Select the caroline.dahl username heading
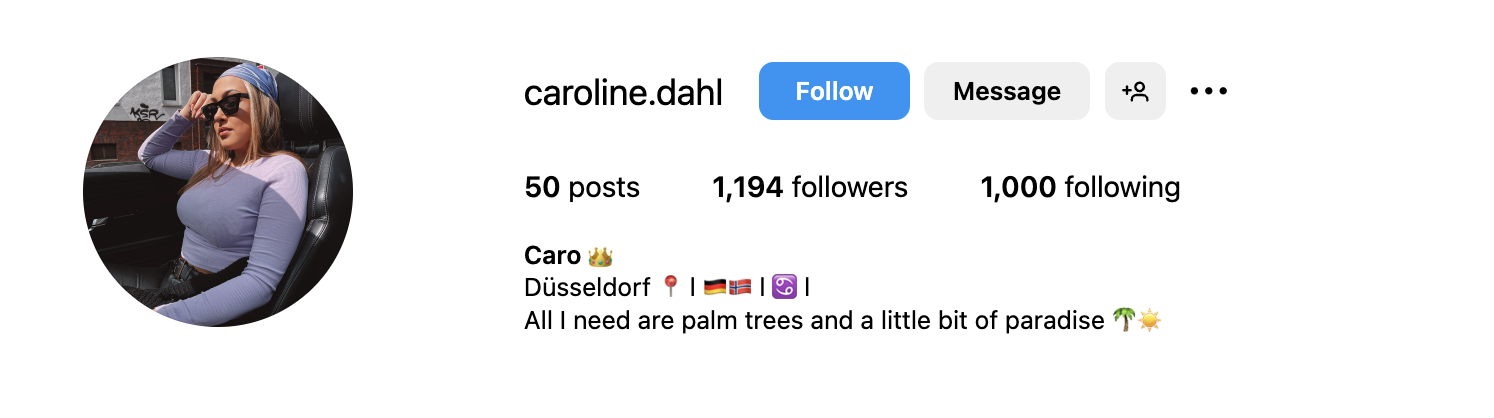This screenshot has width=1494, height=418. [x=623, y=92]
